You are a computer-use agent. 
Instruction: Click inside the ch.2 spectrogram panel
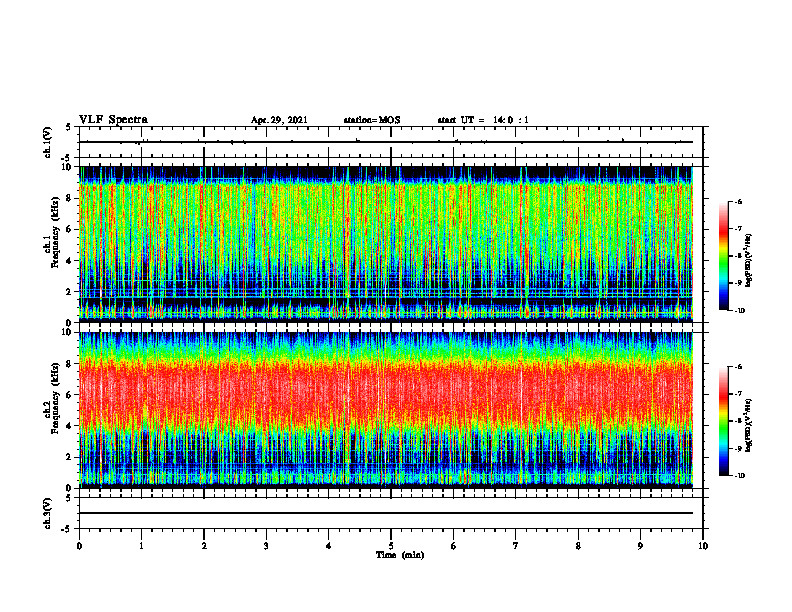(386, 410)
